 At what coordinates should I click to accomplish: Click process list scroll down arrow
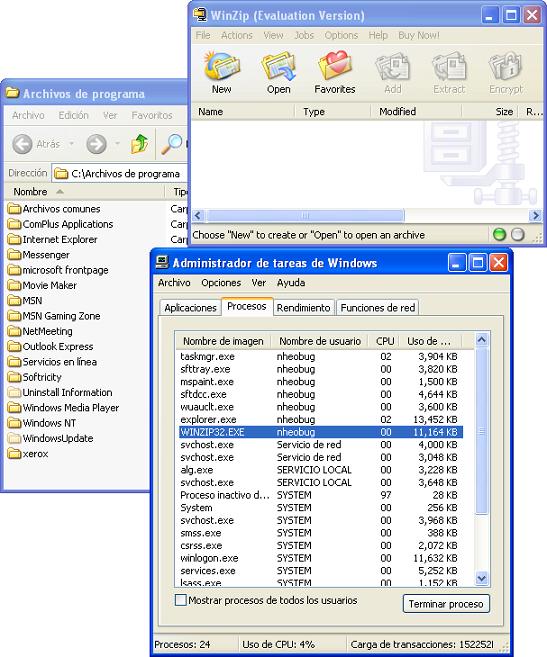pos(482,579)
